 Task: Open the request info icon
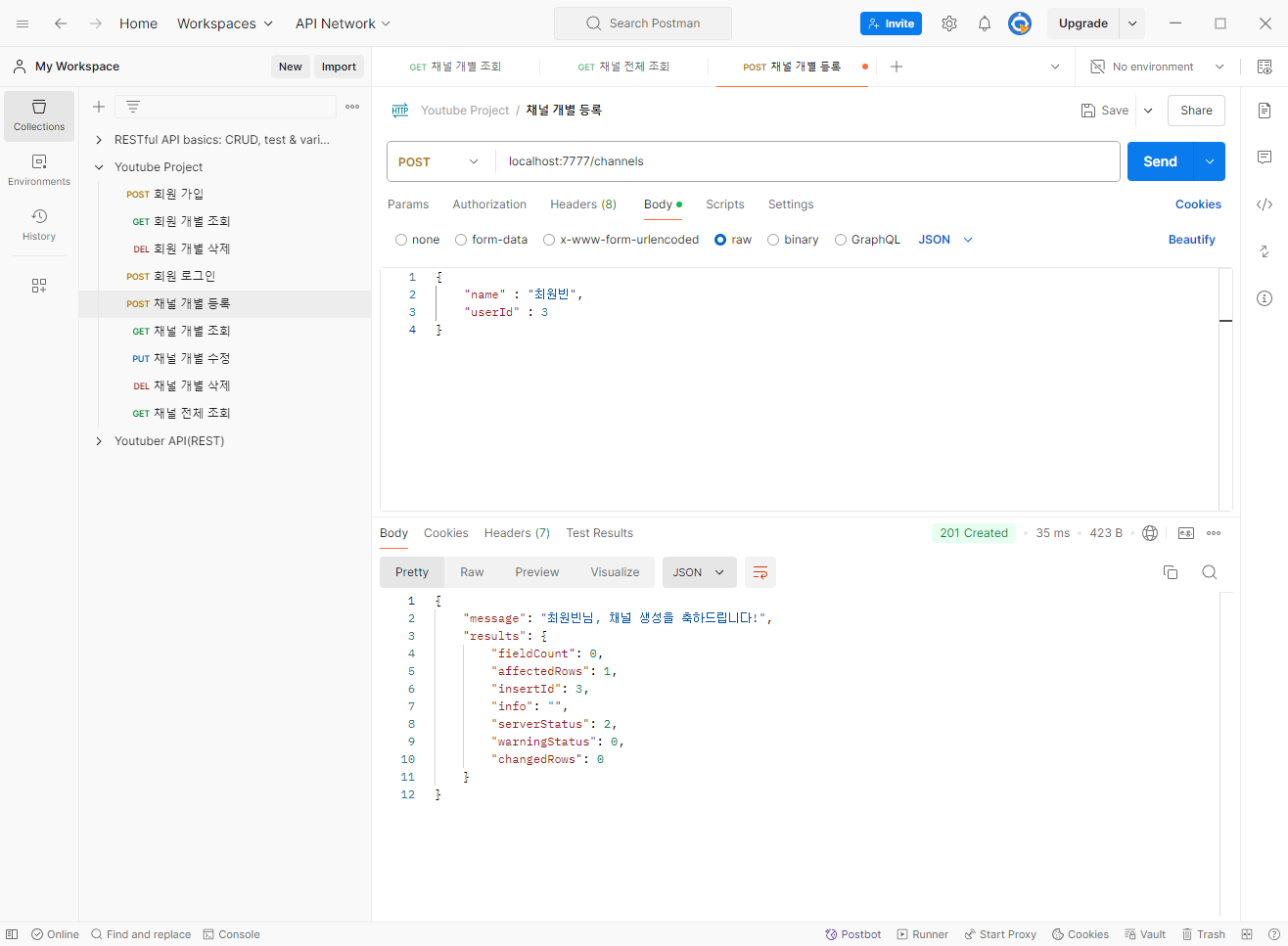point(1265,298)
